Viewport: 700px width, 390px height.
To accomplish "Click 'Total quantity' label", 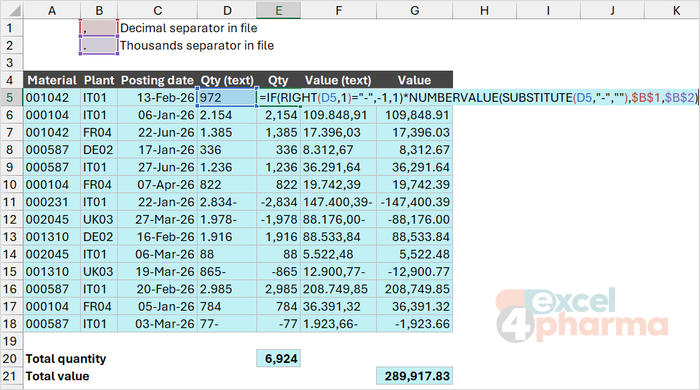I will (66, 359).
